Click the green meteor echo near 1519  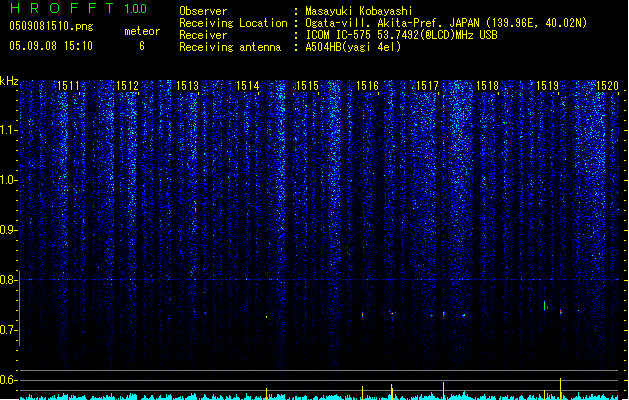544,305
